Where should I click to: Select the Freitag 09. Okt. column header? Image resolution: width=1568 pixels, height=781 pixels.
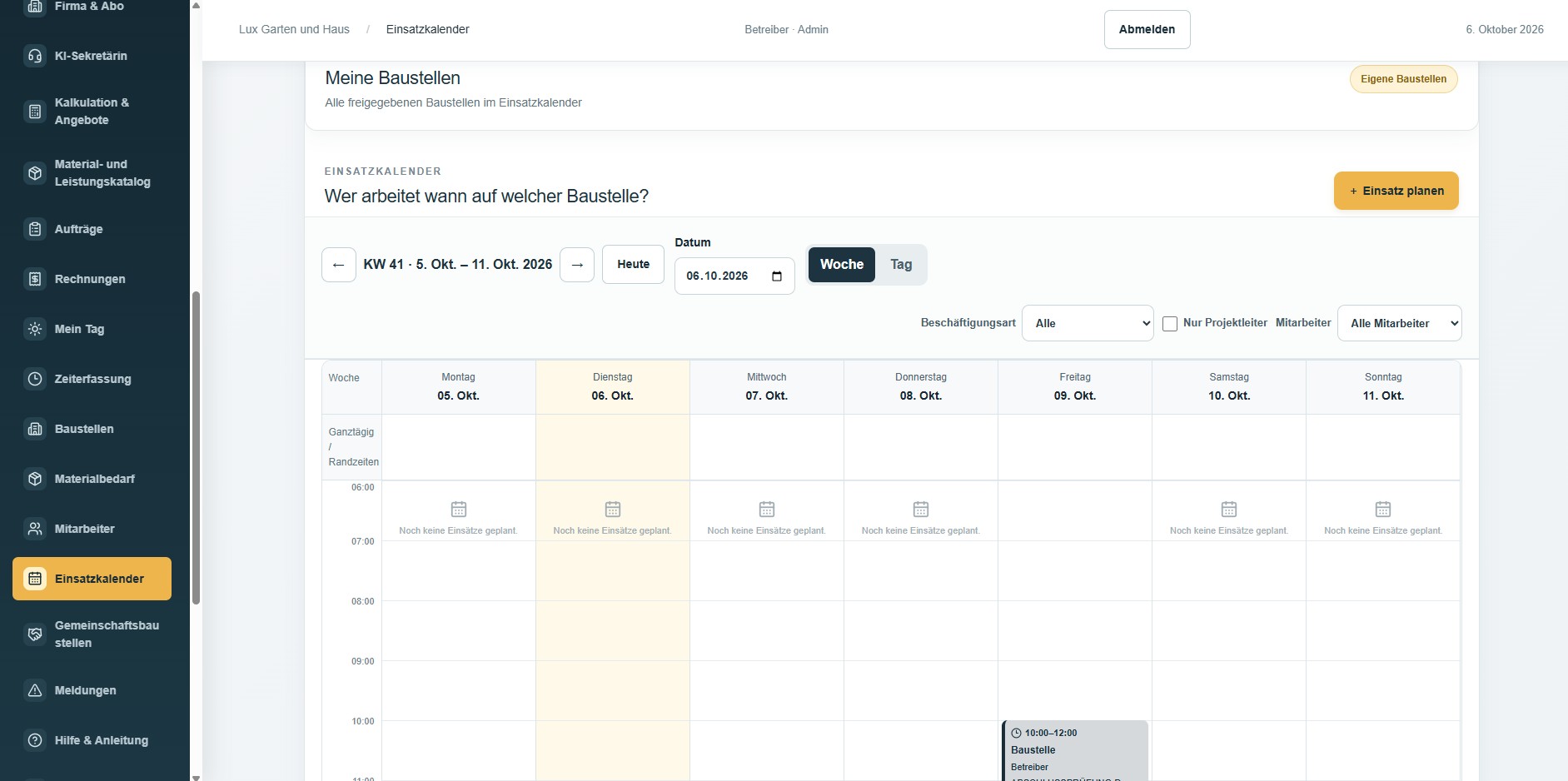[1075, 386]
